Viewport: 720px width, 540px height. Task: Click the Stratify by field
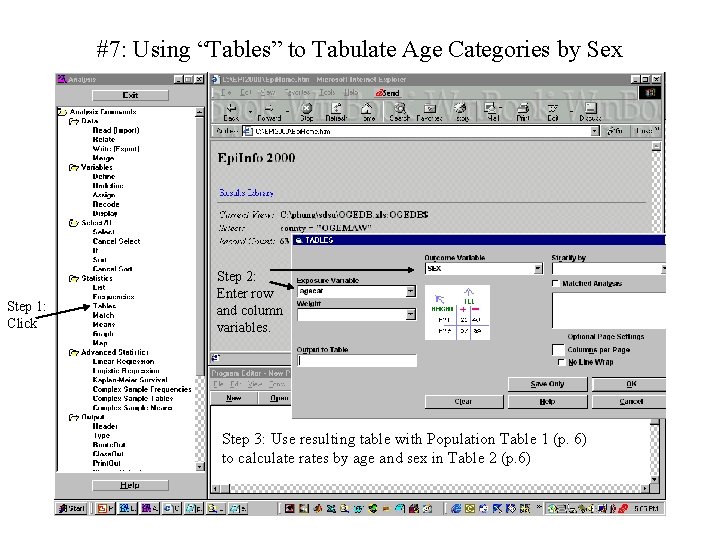608,269
